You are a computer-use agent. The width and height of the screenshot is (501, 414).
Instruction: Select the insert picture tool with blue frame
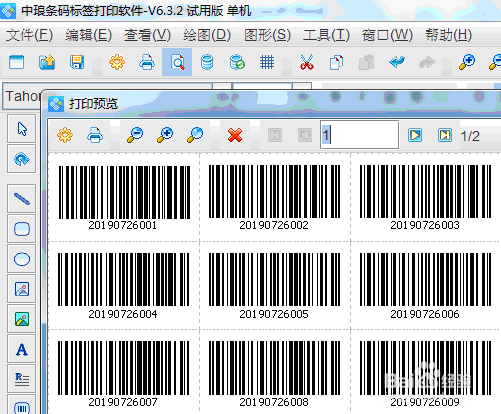click(x=22, y=289)
